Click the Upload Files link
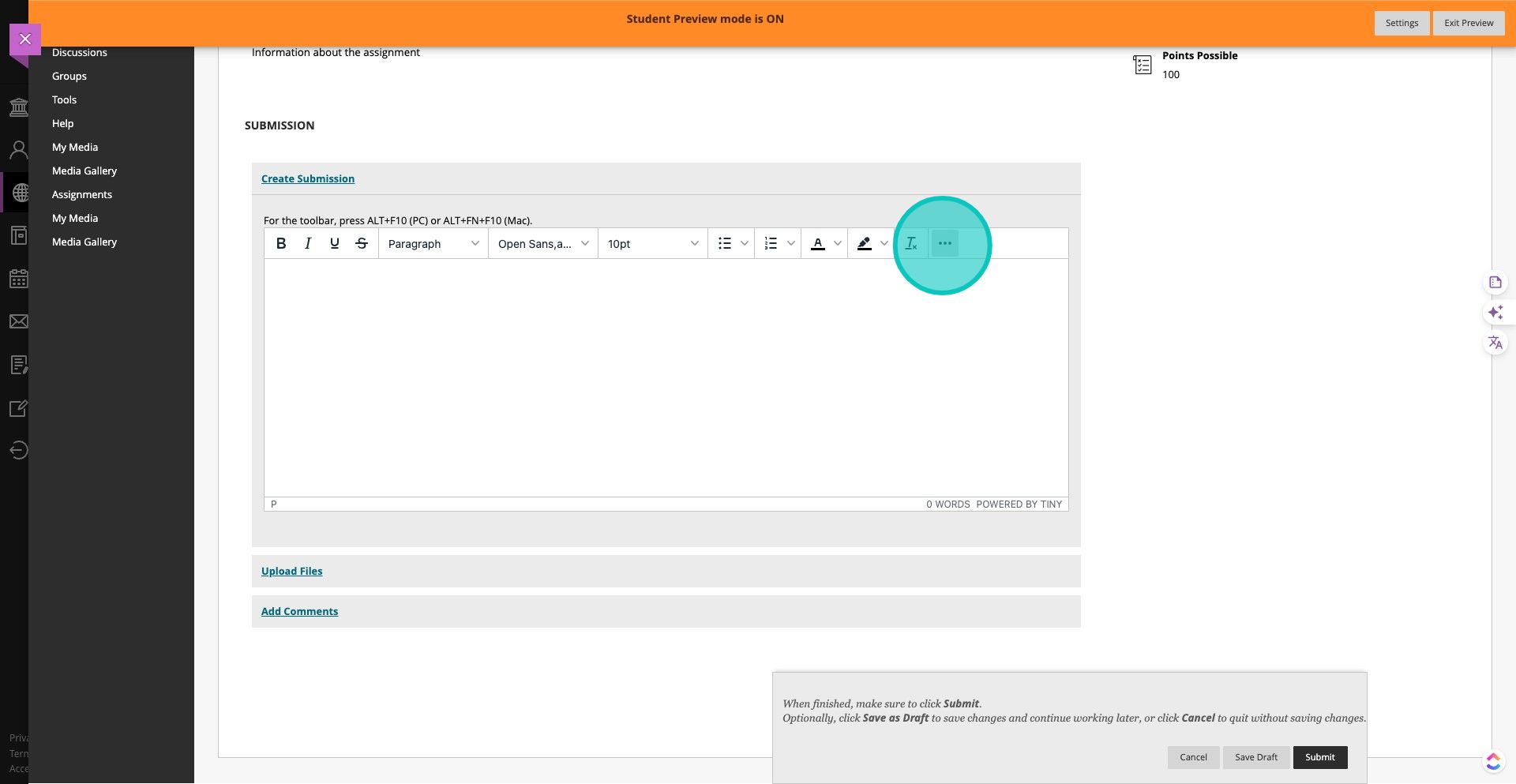The image size is (1516, 784). 291,572
